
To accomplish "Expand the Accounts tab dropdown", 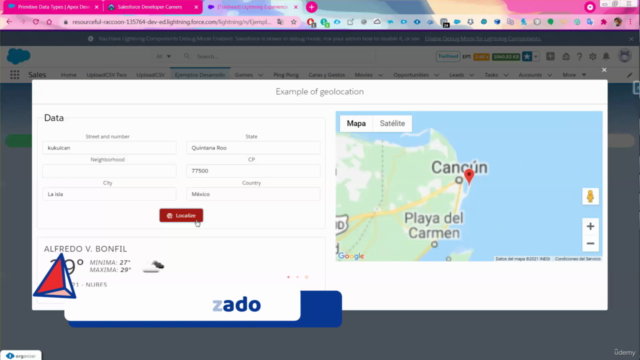I will (x=550, y=75).
